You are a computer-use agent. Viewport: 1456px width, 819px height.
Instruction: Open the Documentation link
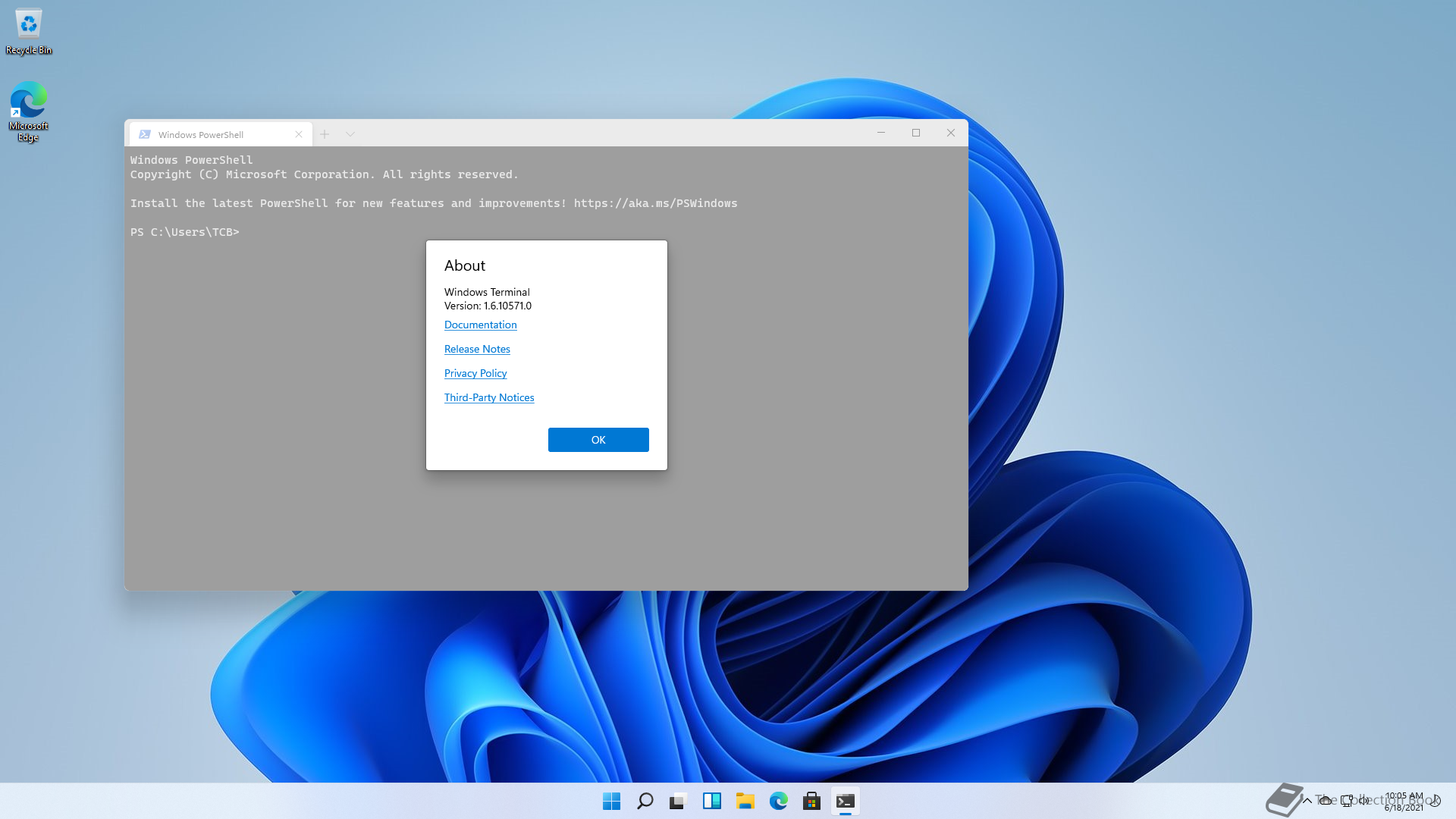click(x=481, y=325)
